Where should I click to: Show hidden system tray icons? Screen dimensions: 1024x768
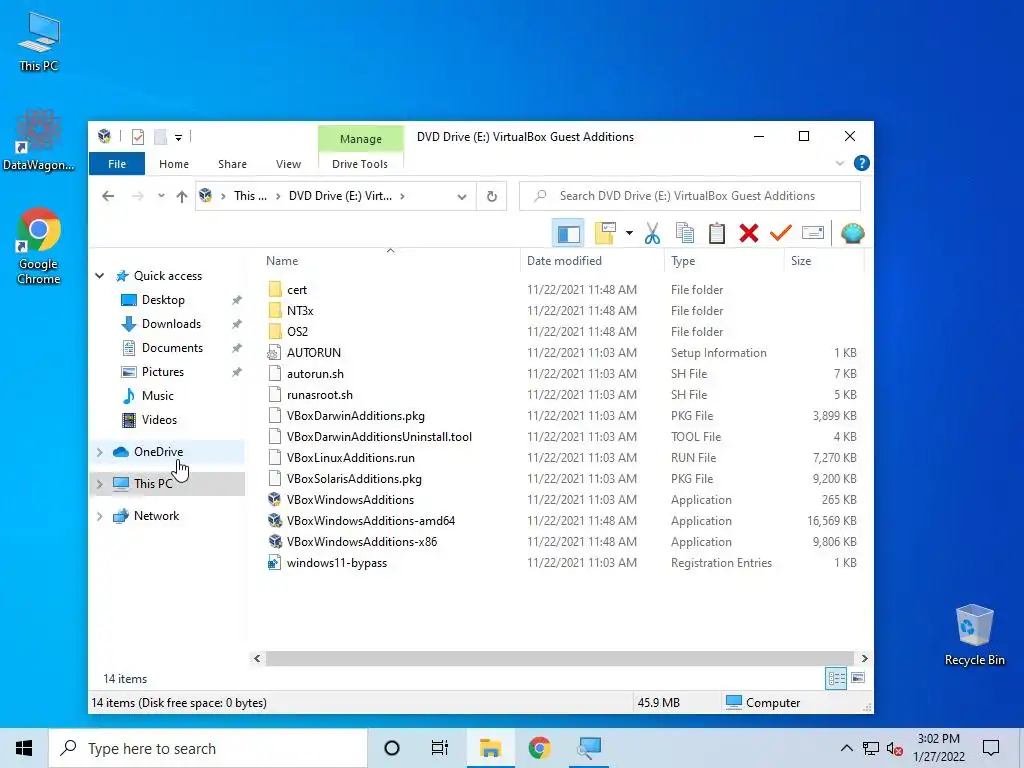(846, 748)
